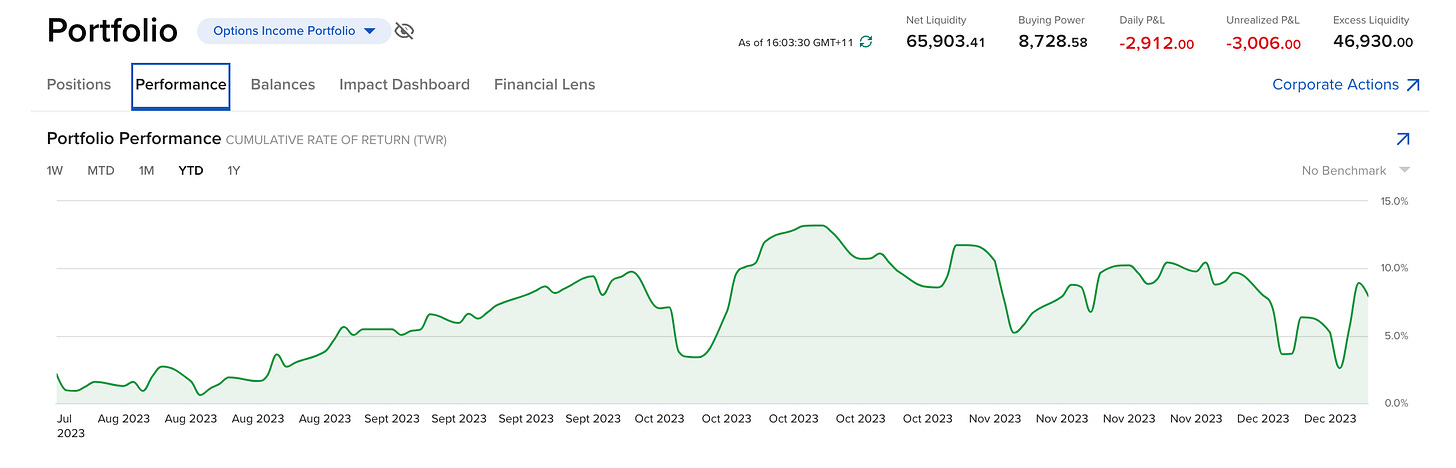Switch to the Balances tab
The image size is (1456, 468).
pyautogui.click(x=283, y=85)
